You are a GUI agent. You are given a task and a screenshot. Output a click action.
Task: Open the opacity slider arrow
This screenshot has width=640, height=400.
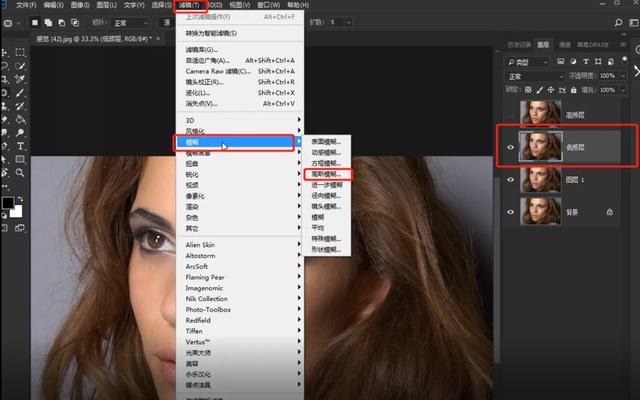point(623,76)
